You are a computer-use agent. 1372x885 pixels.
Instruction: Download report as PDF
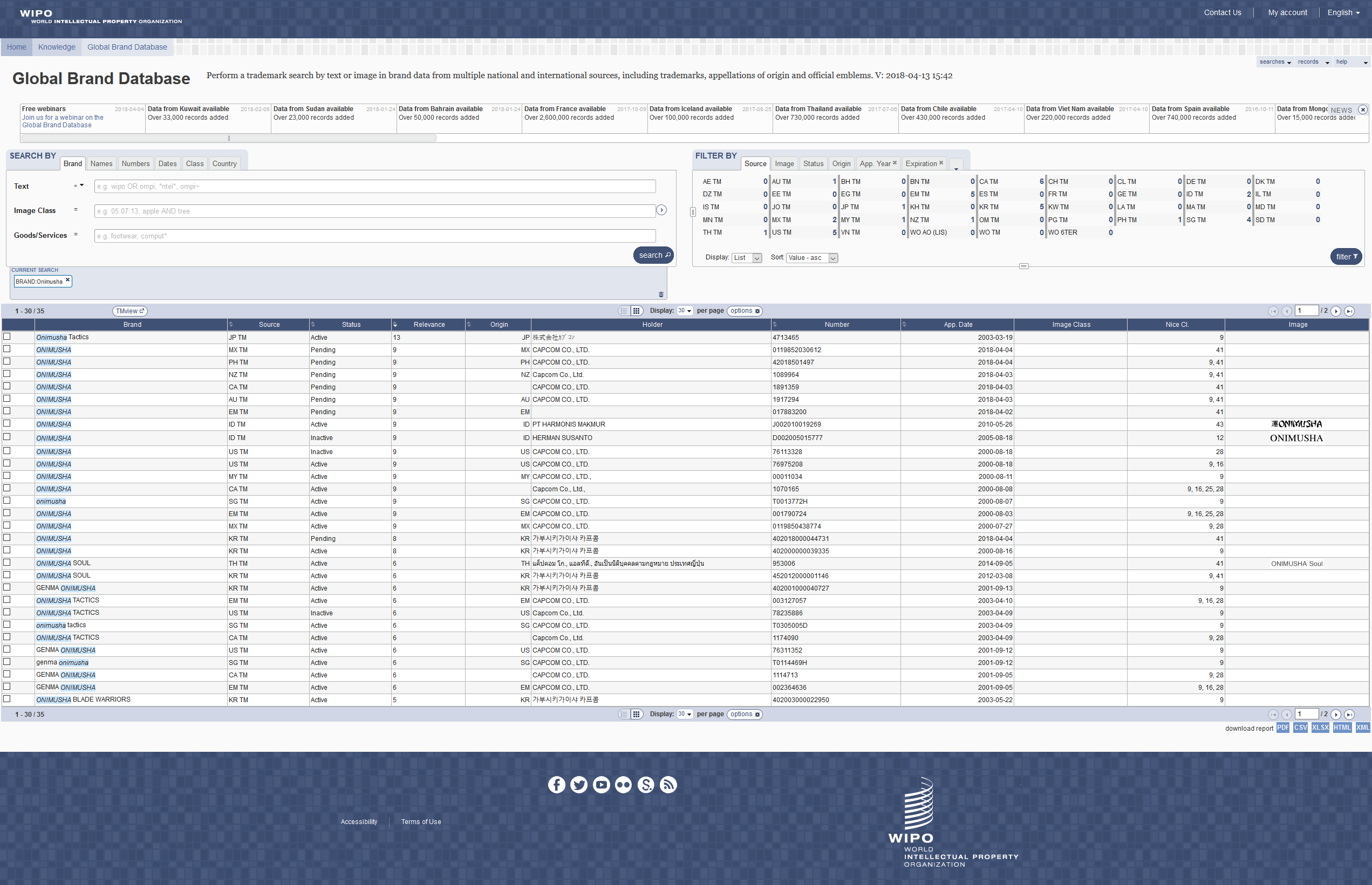click(1282, 728)
